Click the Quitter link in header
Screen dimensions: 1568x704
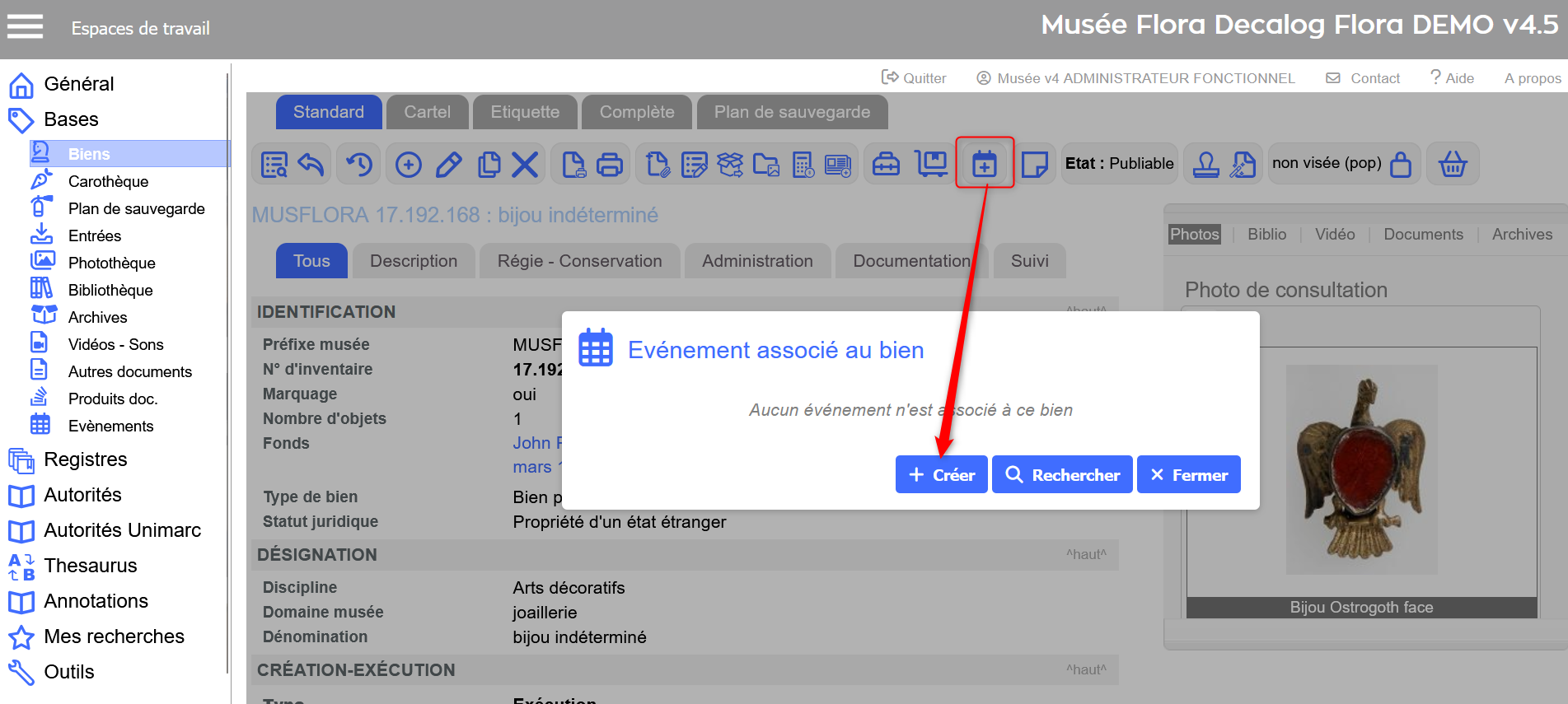pos(914,78)
